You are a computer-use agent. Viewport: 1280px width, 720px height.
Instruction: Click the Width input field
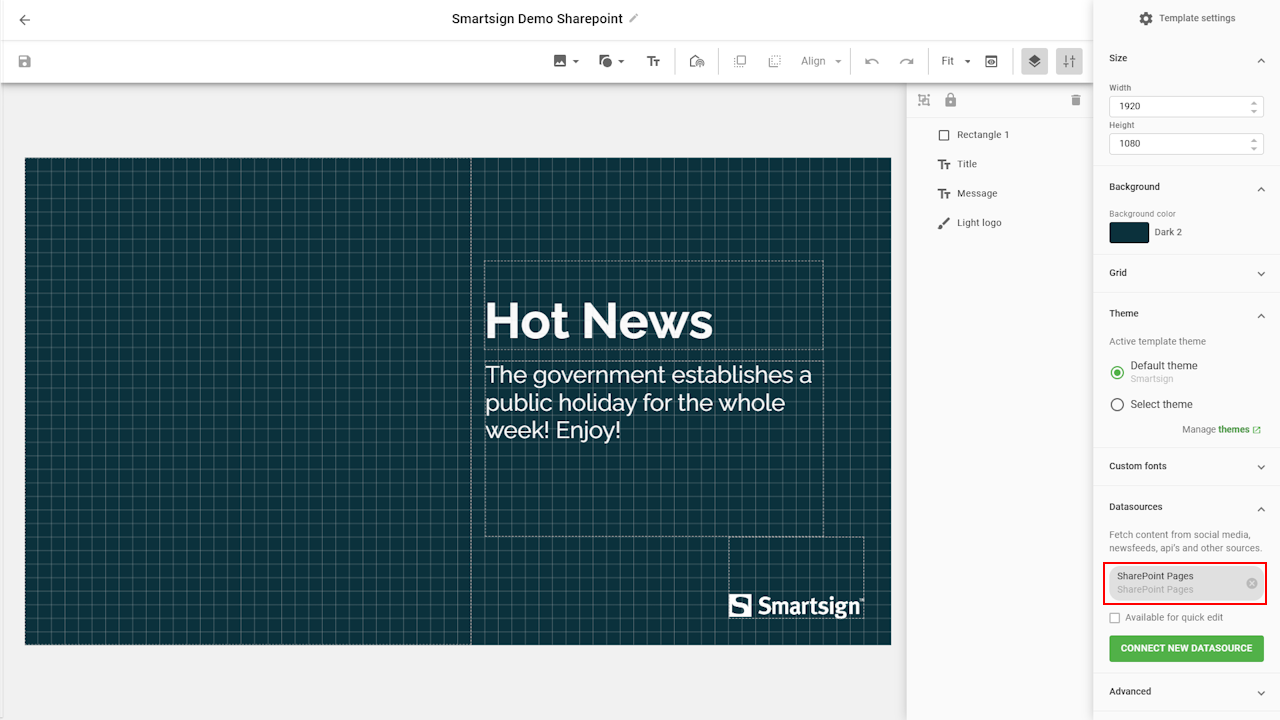point(1178,106)
